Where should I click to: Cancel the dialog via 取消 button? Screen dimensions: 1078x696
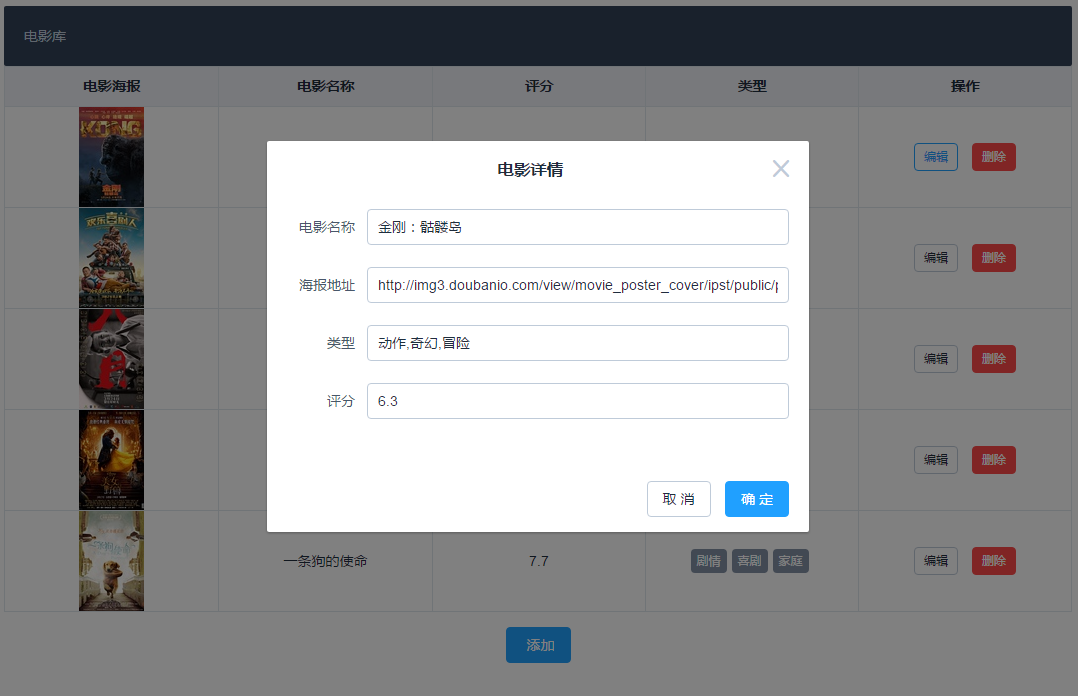click(x=679, y=499)
